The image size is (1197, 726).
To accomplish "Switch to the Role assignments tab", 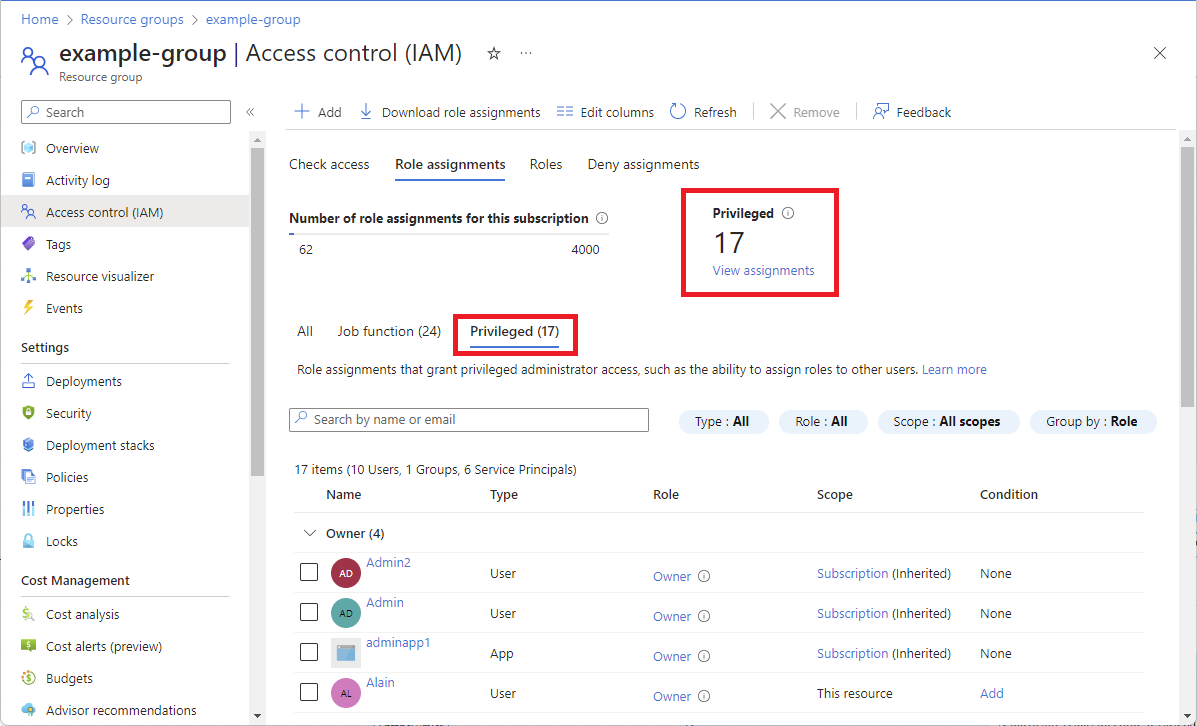I will (450, 164).
